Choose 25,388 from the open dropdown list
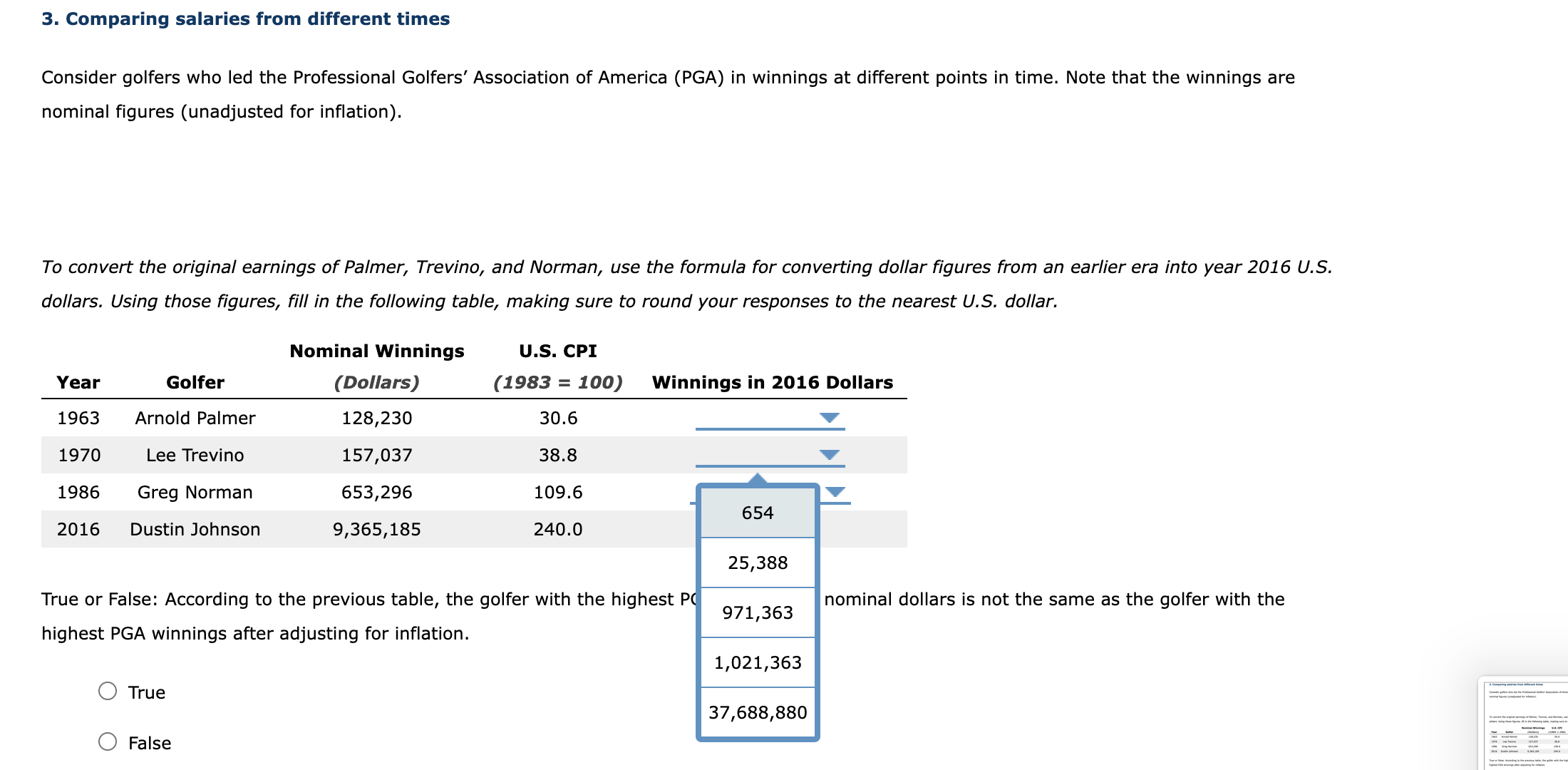Viewport: 1568px width, 770px height. point(757,563)
